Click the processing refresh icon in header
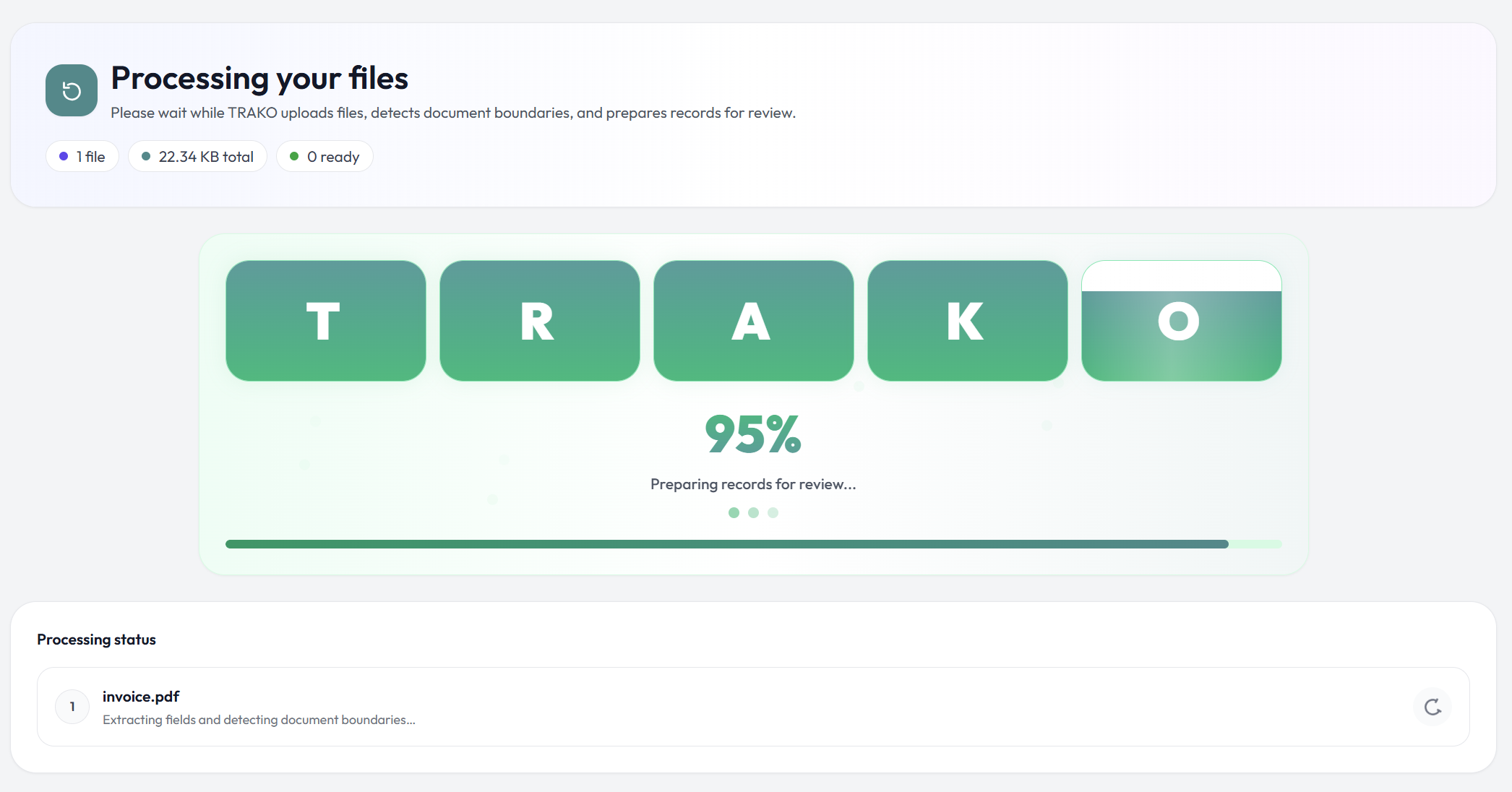Image resolution: width=1512 pixels, height=792 pixels. (x=72, y=90)
